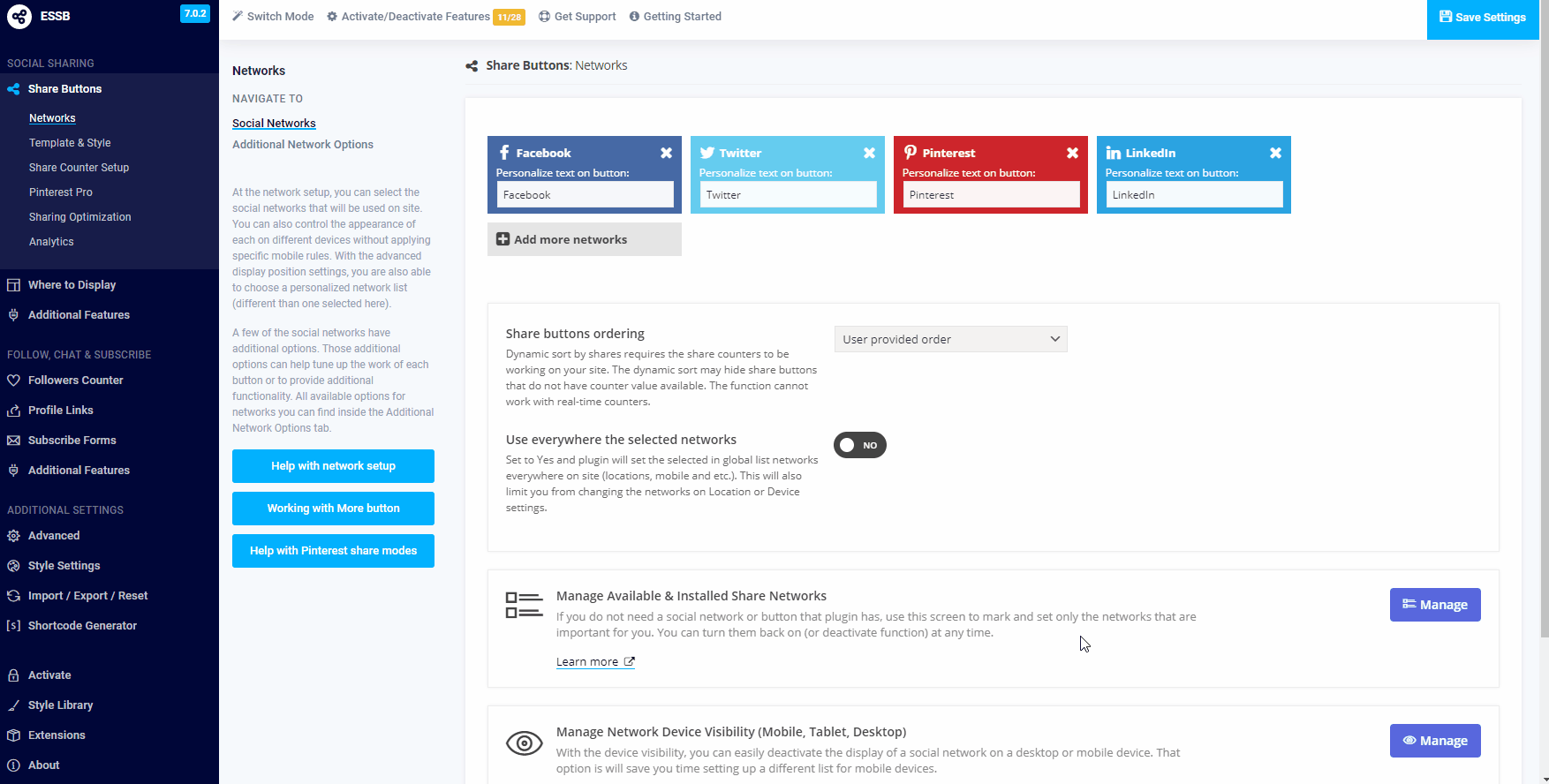This screenshot has height=784, width=1549.
Task: Delete the Pinterest network using its X
Action: tap(1072, 153)
